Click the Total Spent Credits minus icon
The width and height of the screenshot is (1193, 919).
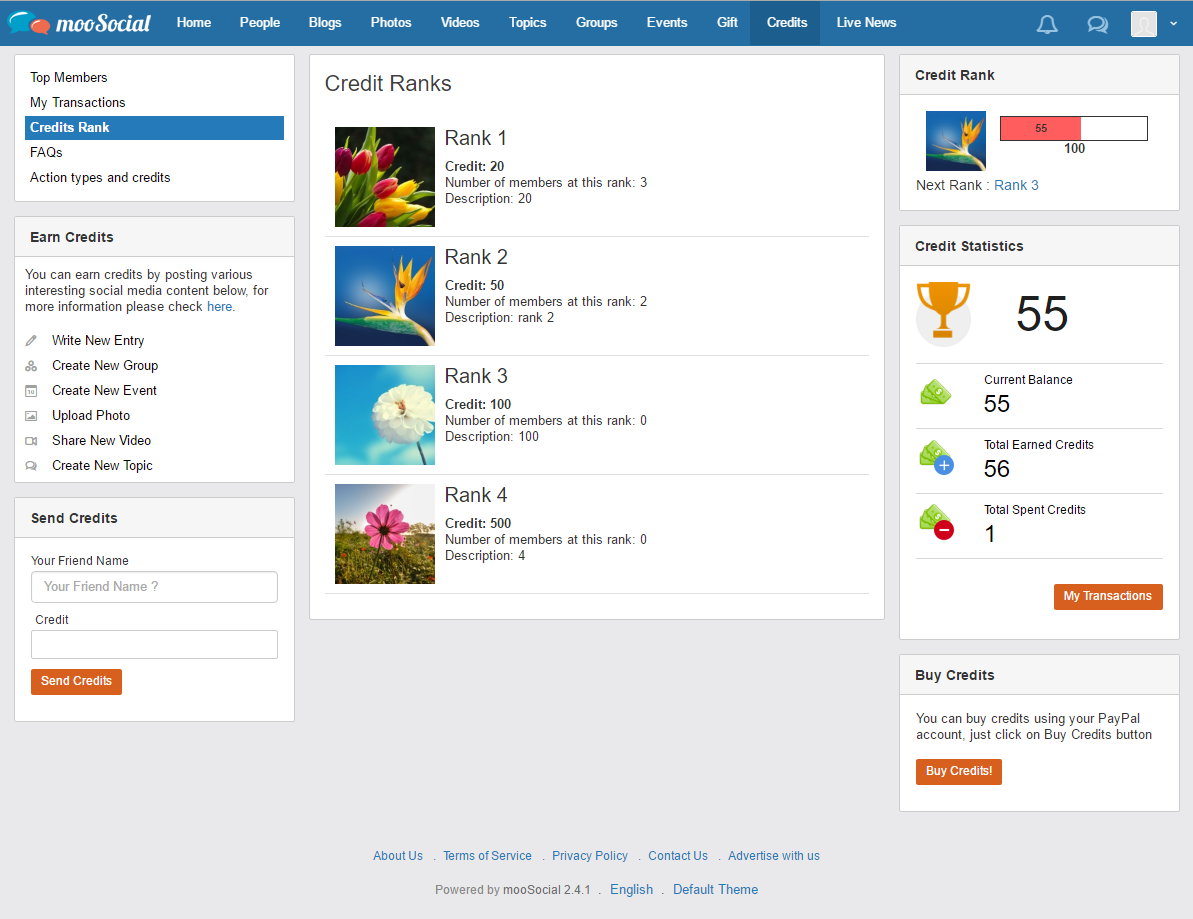tap(937, 523)
